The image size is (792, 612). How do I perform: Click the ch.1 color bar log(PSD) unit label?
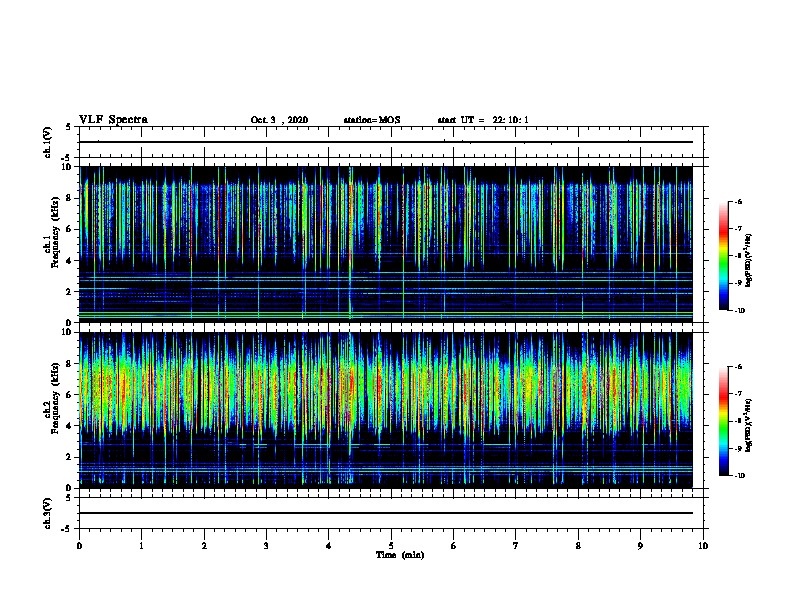[x=748, y=260]
